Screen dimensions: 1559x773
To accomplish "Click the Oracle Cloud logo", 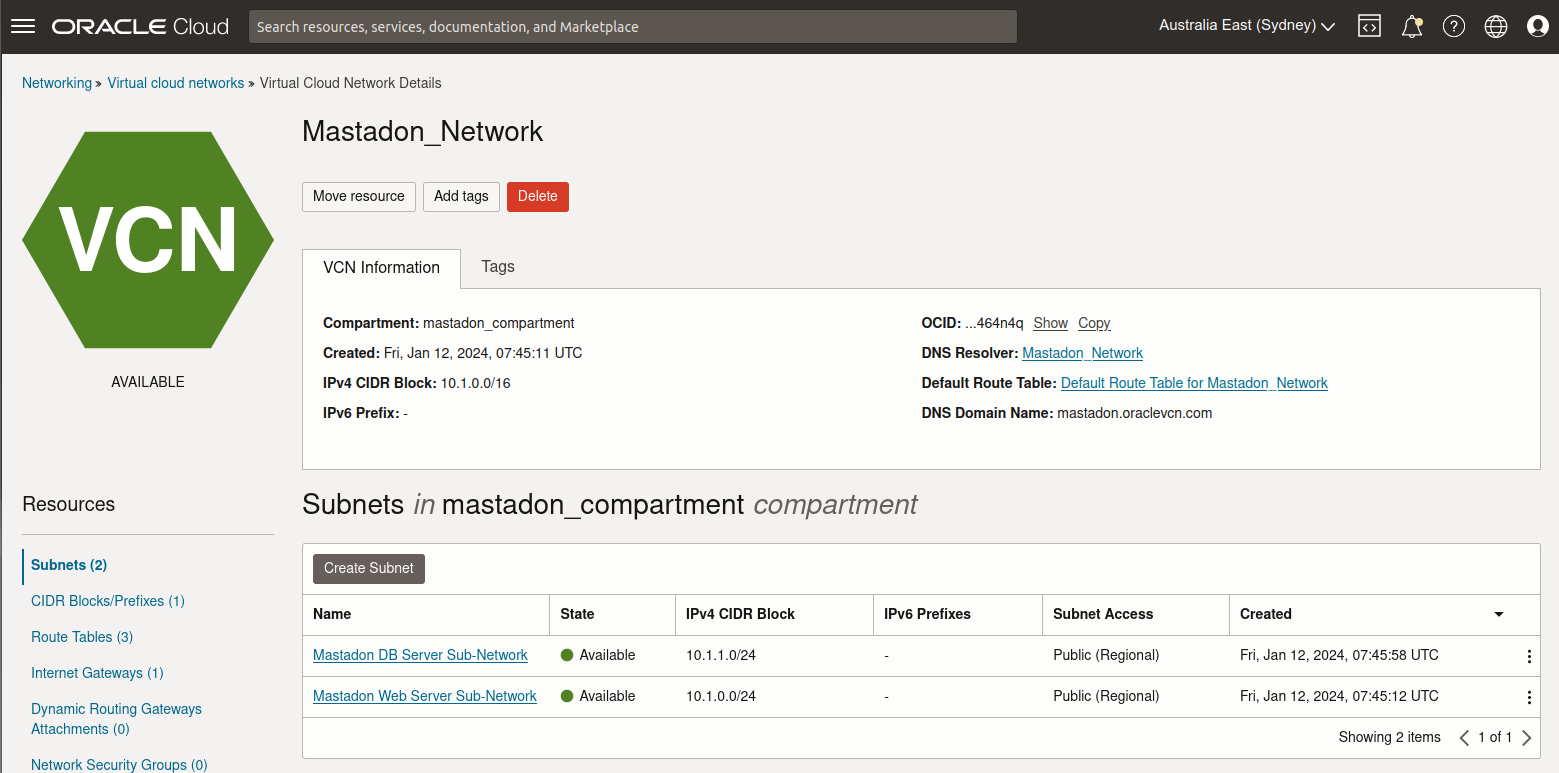I will (140, 27).
